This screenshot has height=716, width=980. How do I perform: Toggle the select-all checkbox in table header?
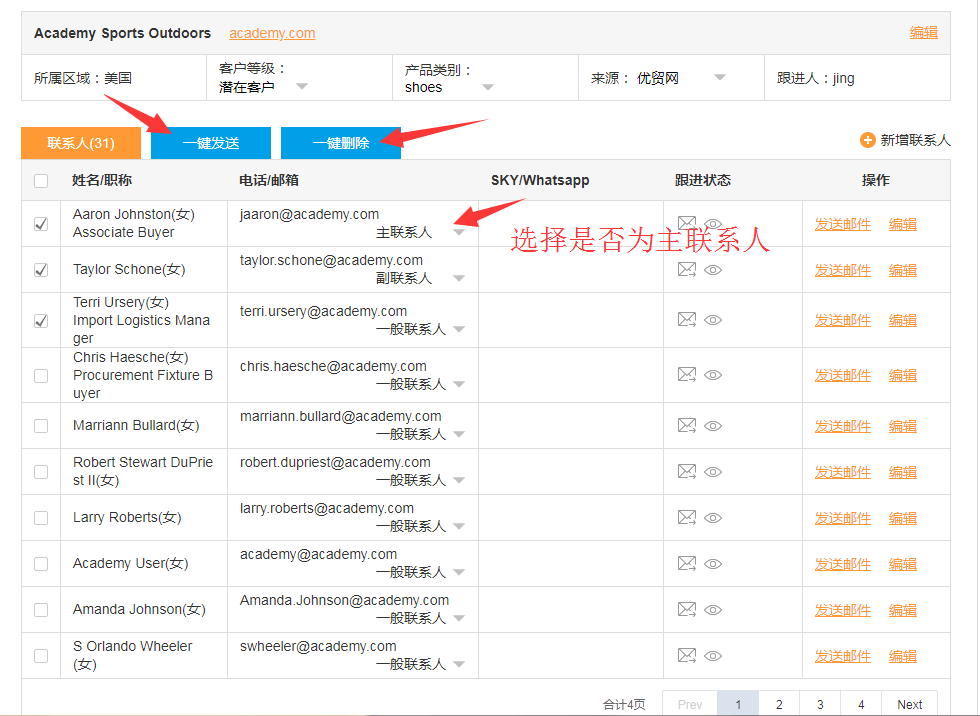pos(41,181)
